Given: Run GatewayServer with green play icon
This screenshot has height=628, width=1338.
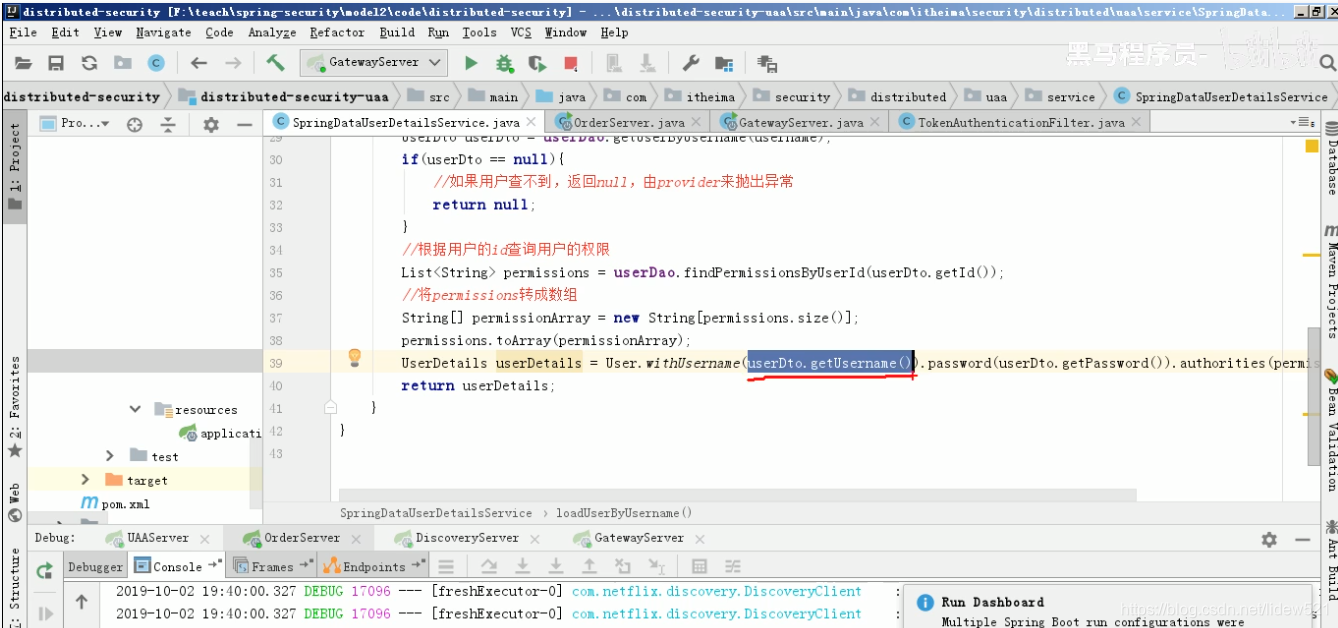Looking at the screenshot, I should point(471,63).
